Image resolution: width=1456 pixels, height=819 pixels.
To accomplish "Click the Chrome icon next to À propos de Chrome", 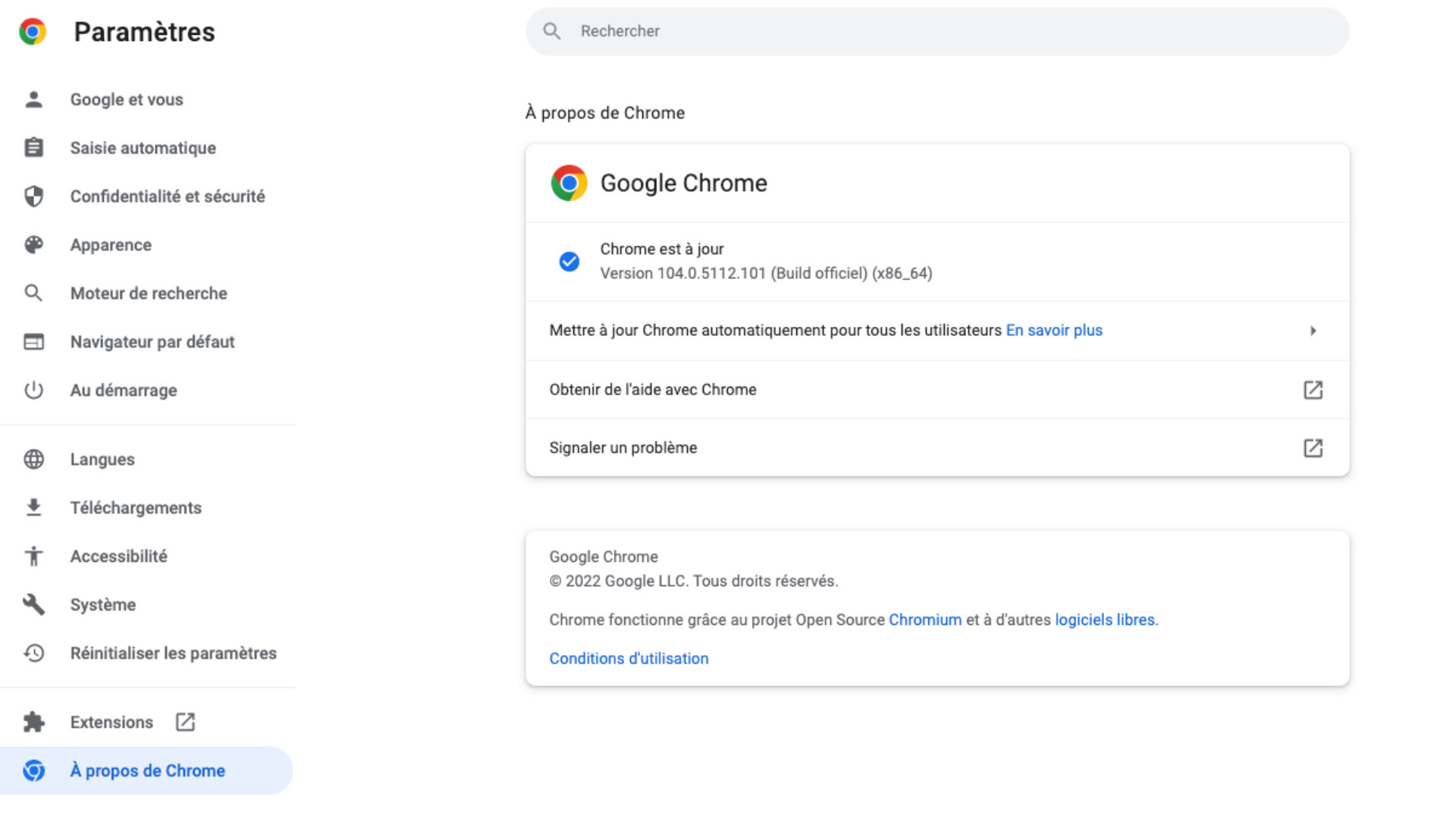I will pyautogui.click(x=33, y=770).
